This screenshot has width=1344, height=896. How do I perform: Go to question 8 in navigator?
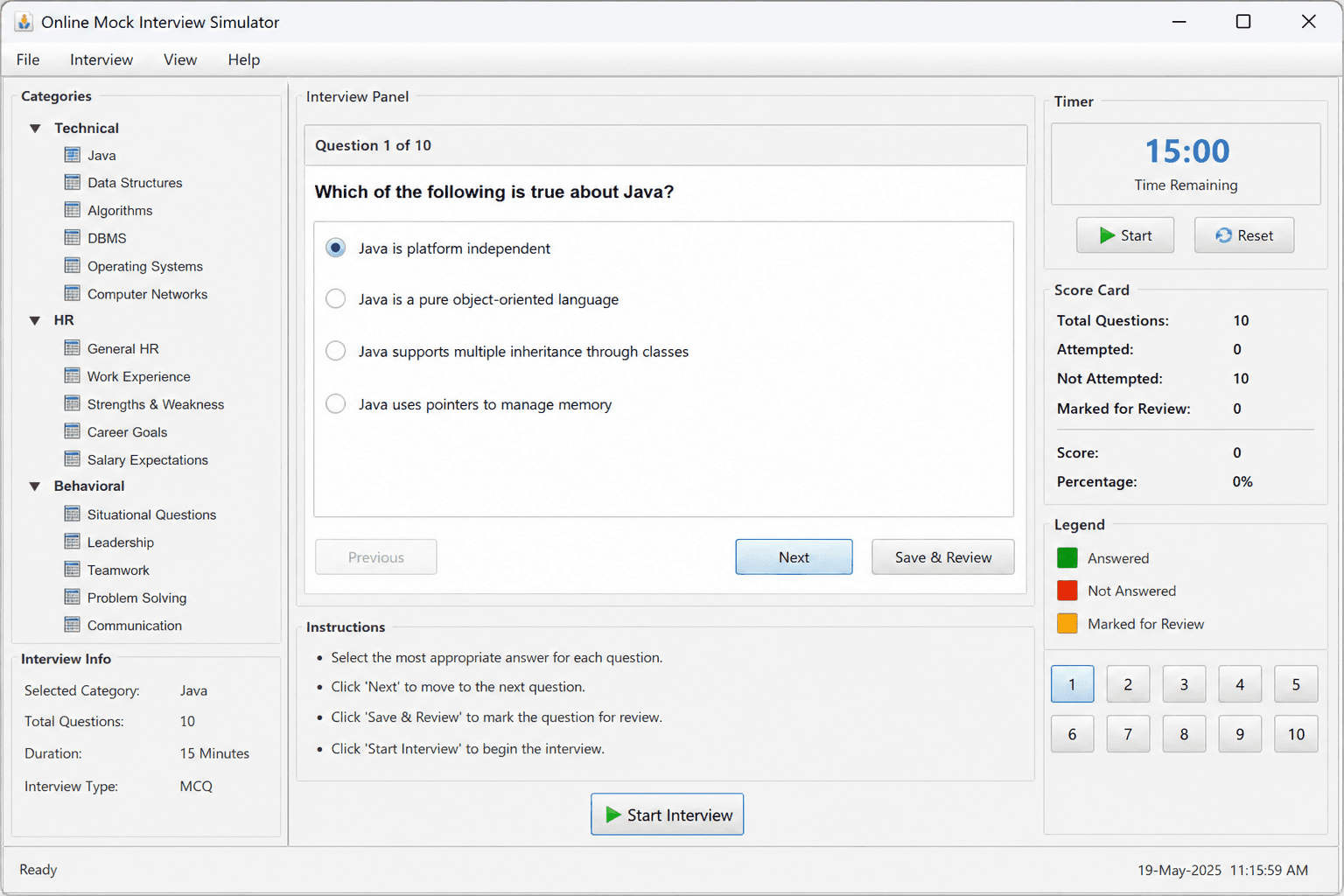[x=1185, y=734]
